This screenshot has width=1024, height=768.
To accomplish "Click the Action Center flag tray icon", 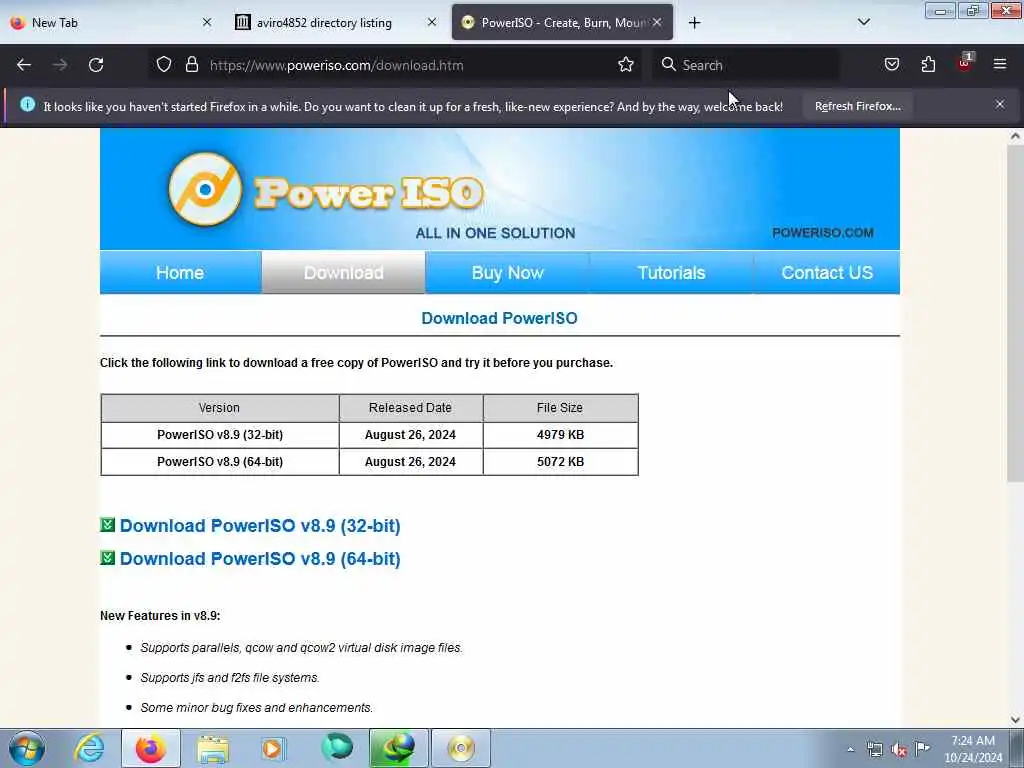I will [923, 748].
